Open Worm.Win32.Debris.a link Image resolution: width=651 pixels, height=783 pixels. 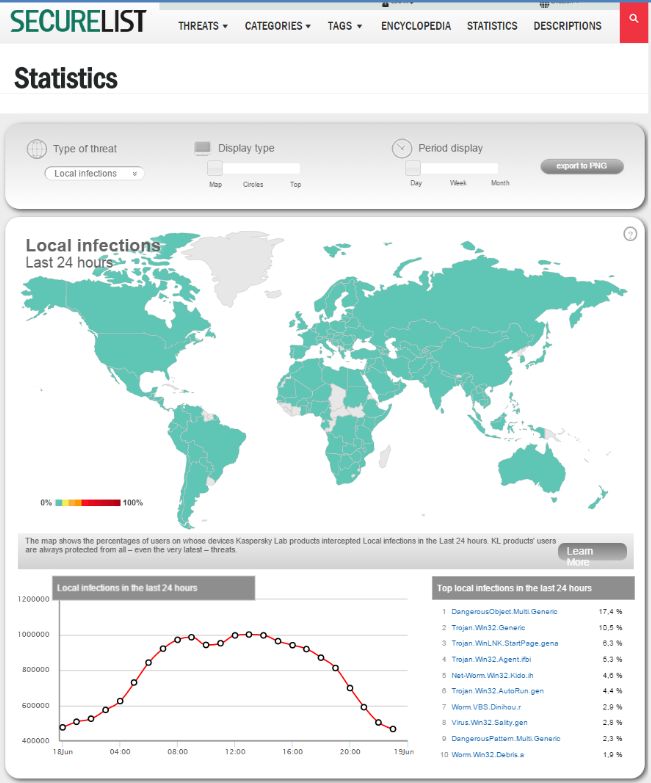tap(488, 754)
